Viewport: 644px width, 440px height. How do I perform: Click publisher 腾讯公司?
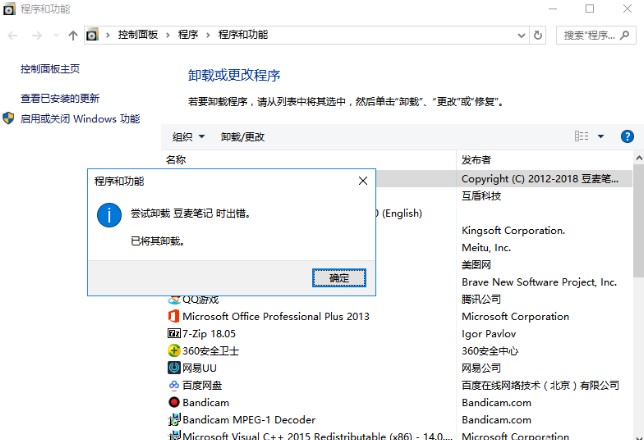(x=481, y=299)
